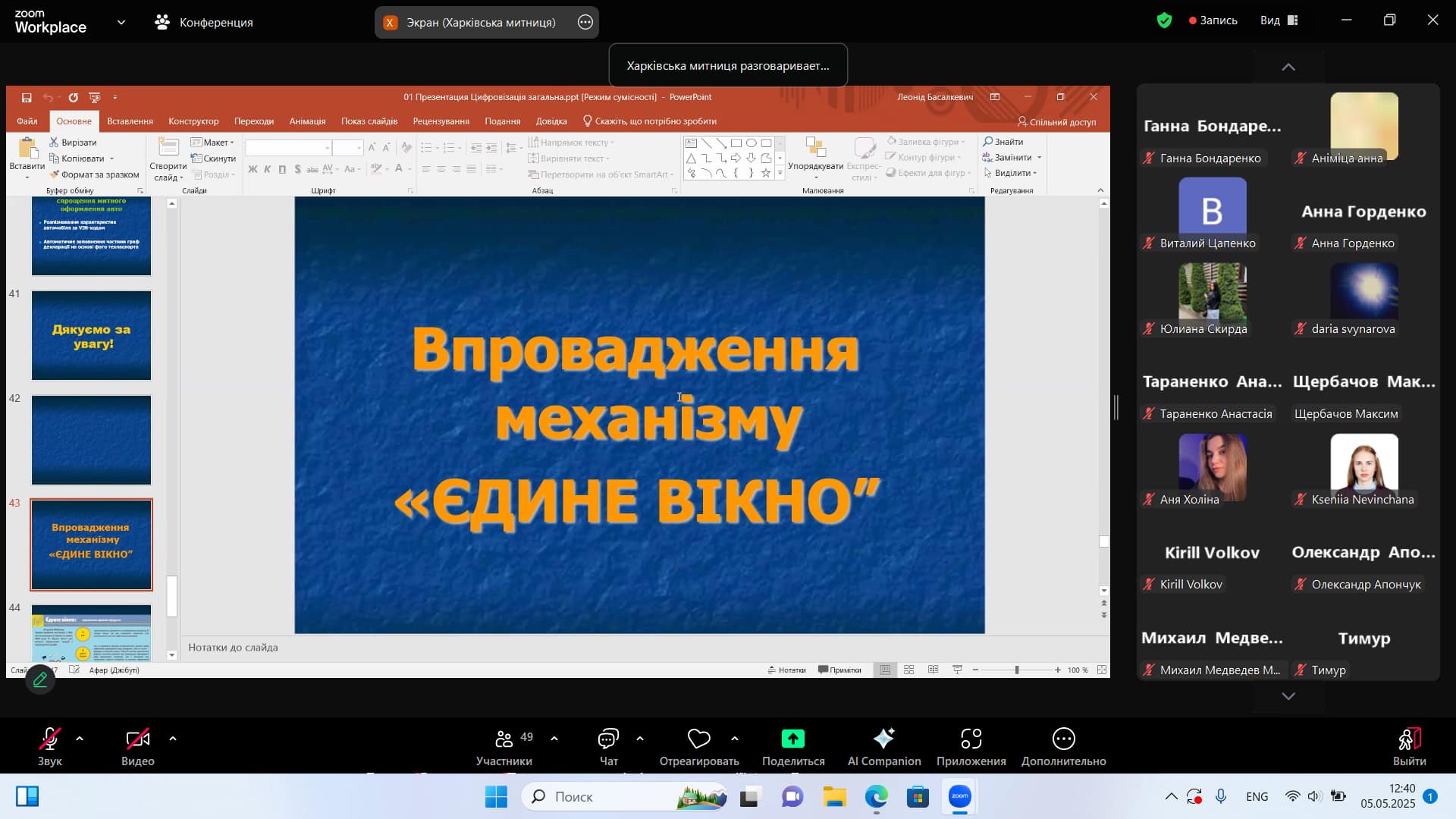The image size is (1456, 819).
Task: Click ENG language indicator in tray
Action: pos(1257,796)
